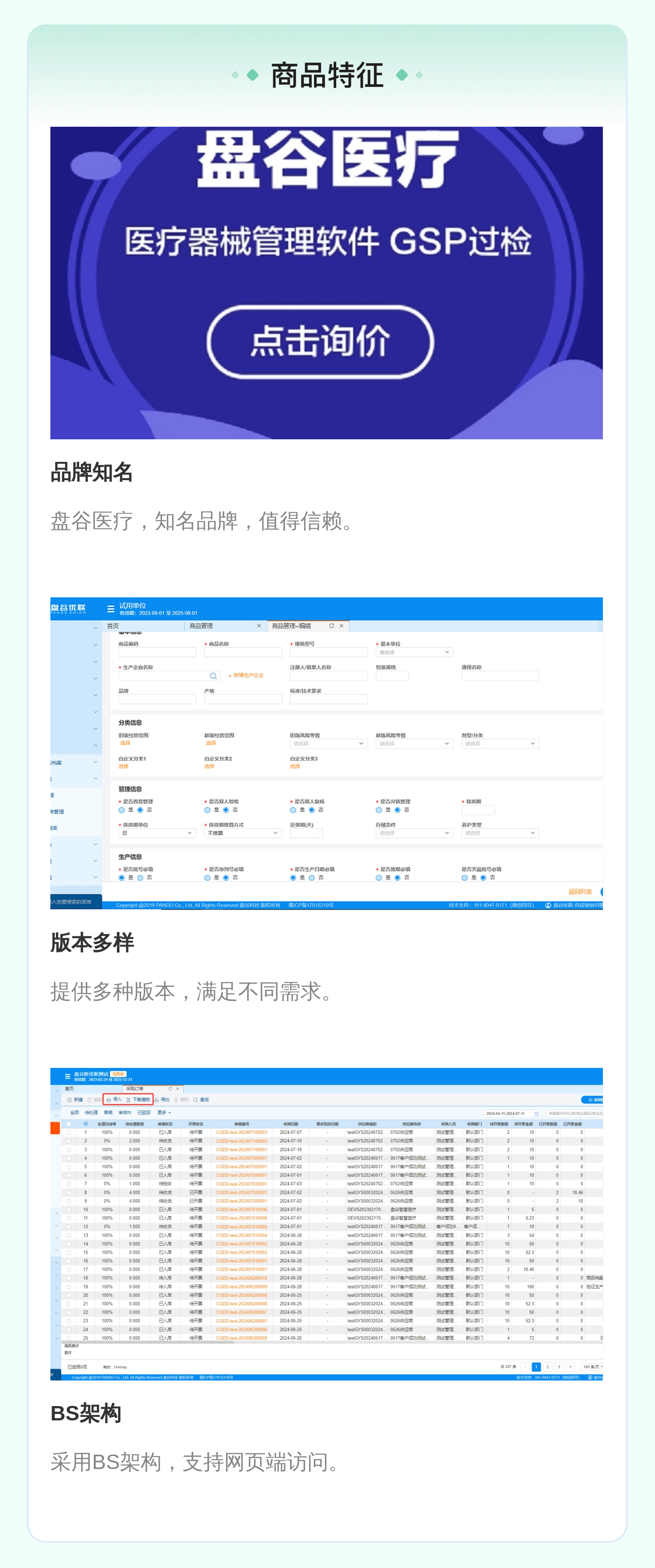Click 选择 under 新版经营范围
This screenshot has height=1568, width=655.
(211, 743)
